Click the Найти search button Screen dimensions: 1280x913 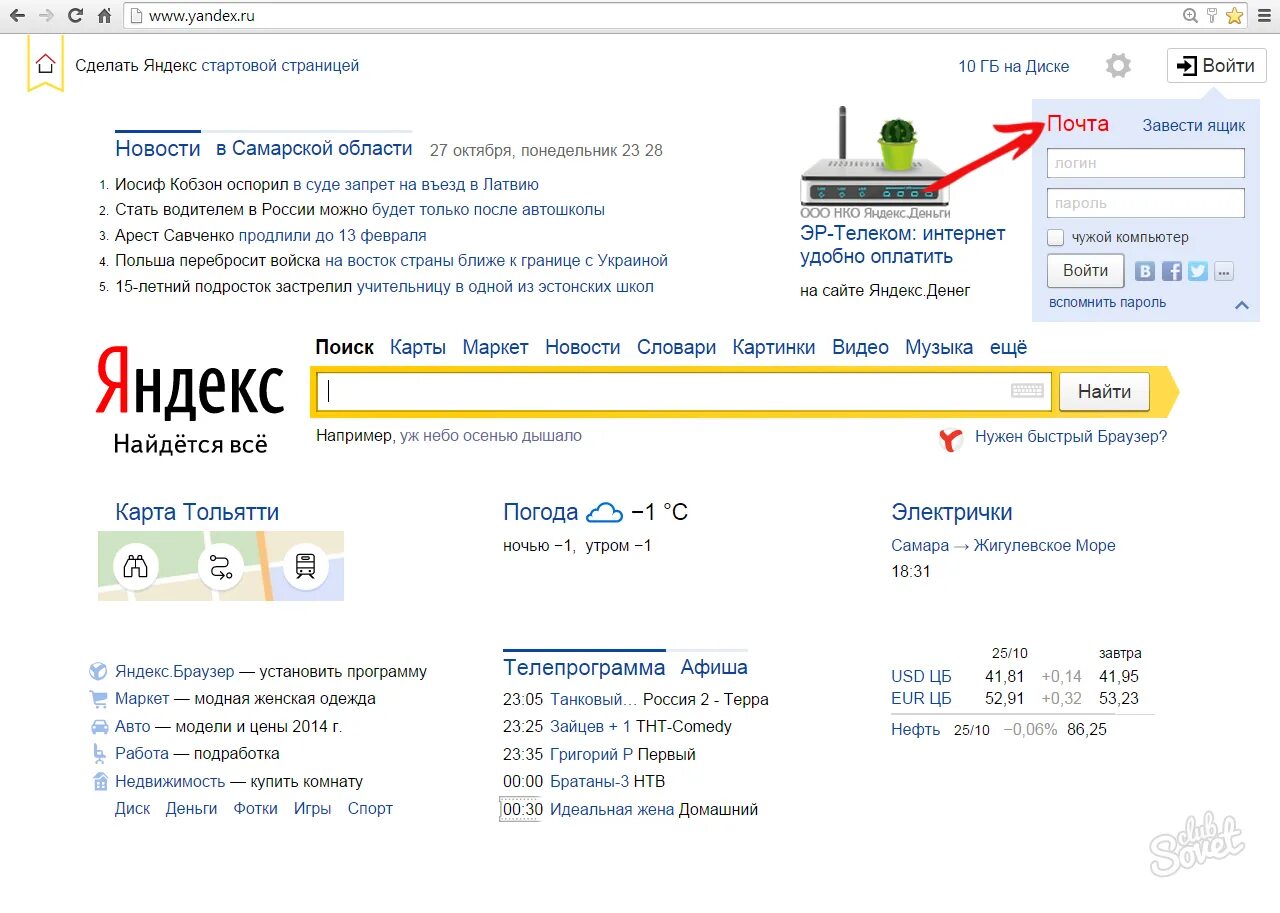(1104, 392)
